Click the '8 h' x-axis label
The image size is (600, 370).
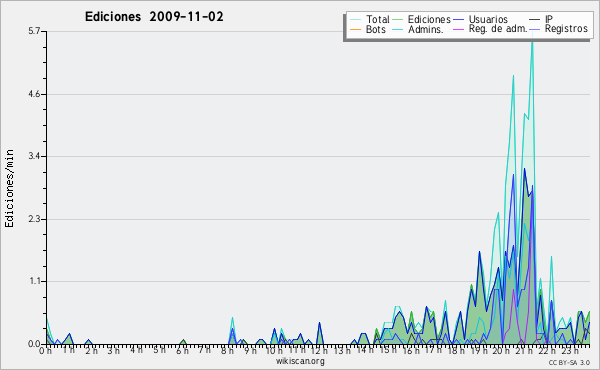point(227,351)
